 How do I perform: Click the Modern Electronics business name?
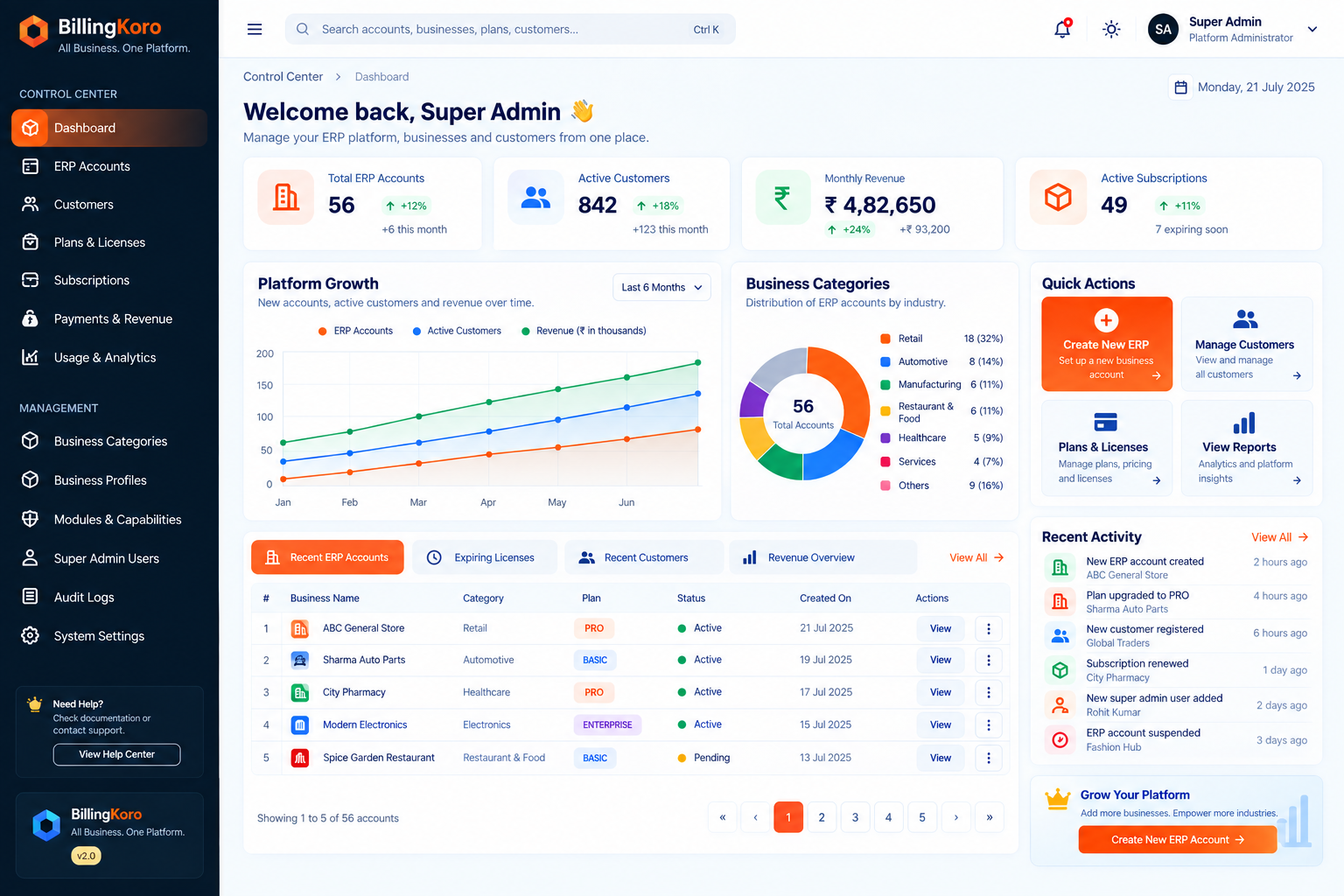[x=365, y=724]
